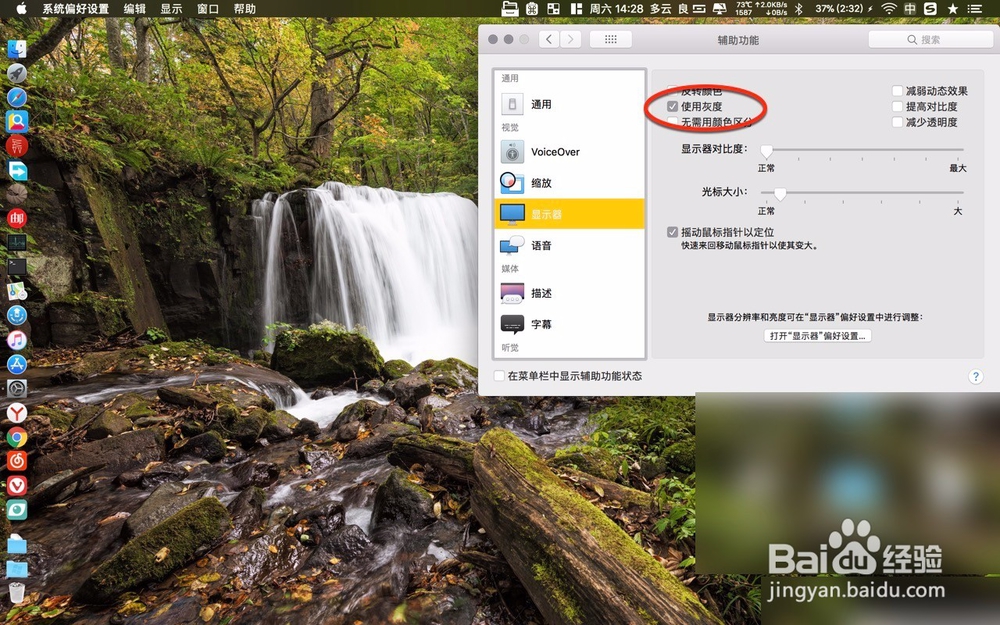Open System Preferences gear icon in dock

[17, 388]
